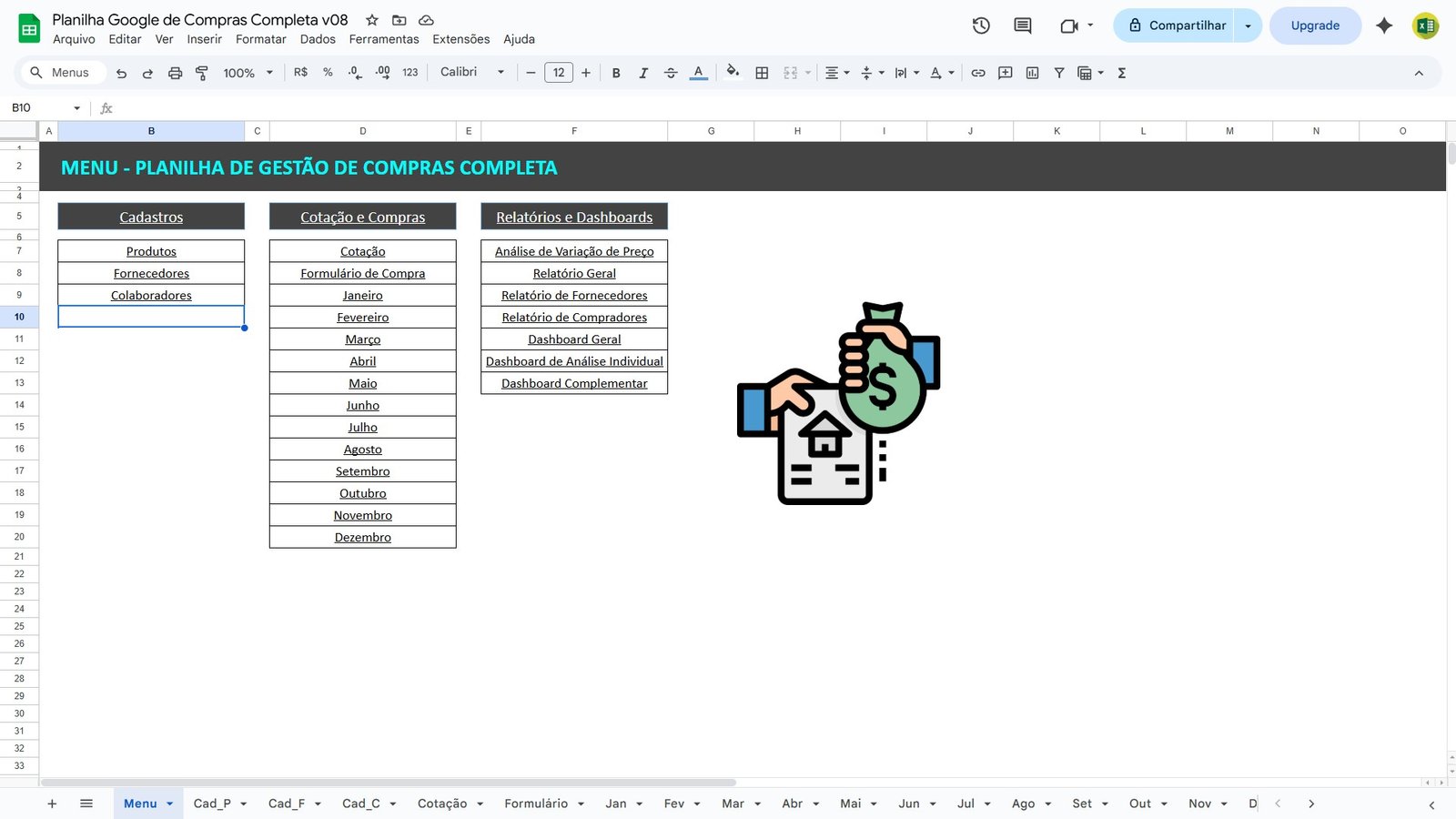
Task: Open the fill color tool
Action: (733, 73)
